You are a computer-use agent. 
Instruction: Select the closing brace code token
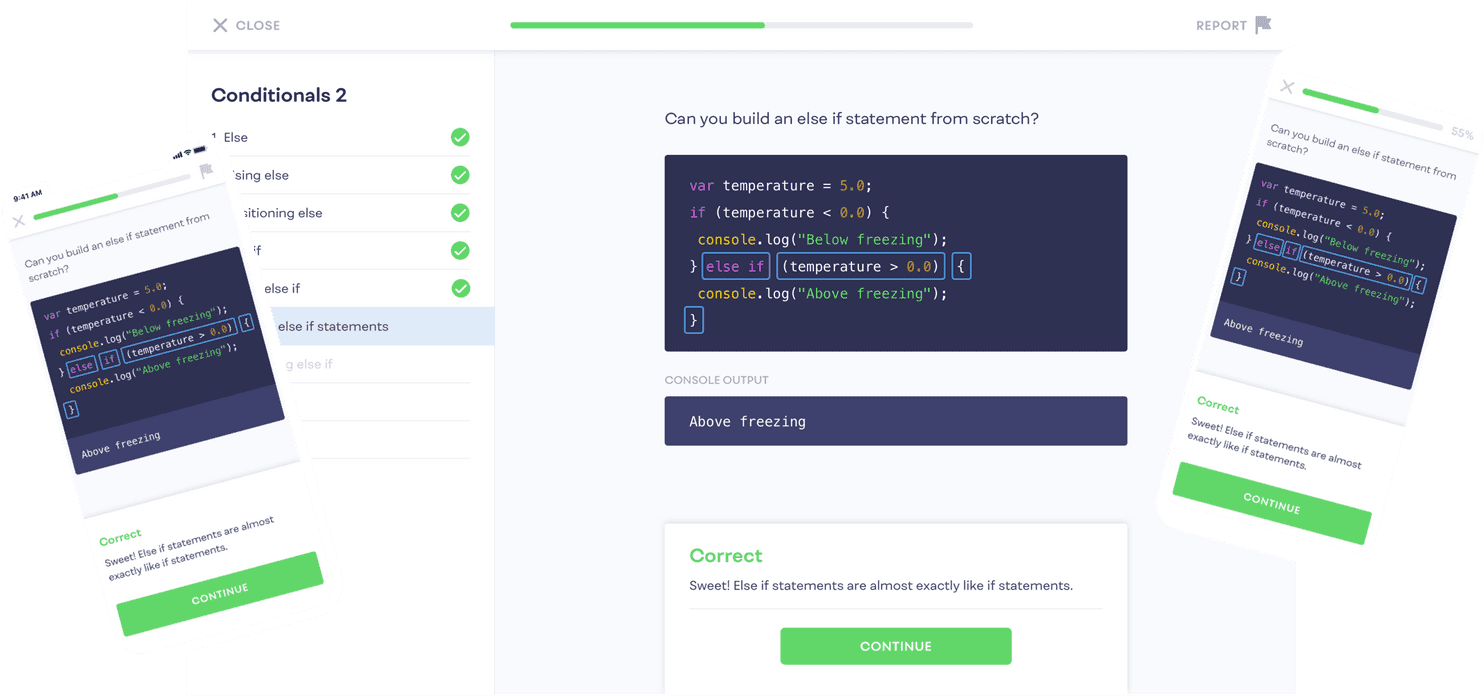point(693,320)
